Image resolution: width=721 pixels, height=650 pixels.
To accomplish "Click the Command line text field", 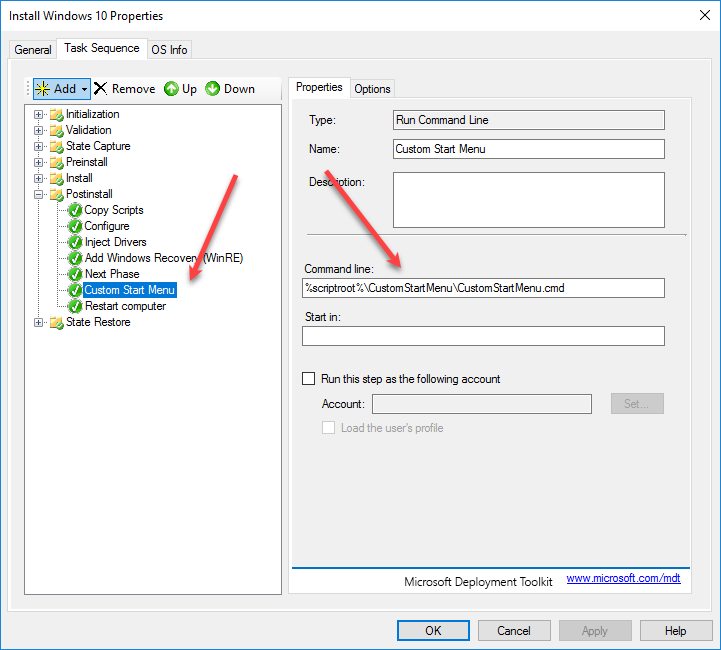I will point(483,288).
